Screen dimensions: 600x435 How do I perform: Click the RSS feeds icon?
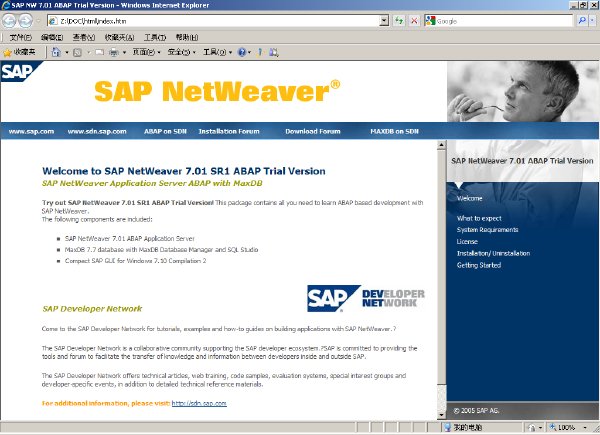pos(77,52)
